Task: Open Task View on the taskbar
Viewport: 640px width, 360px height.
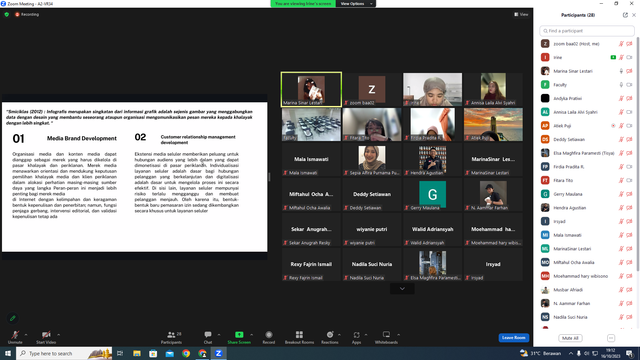Action: (120, 353)
